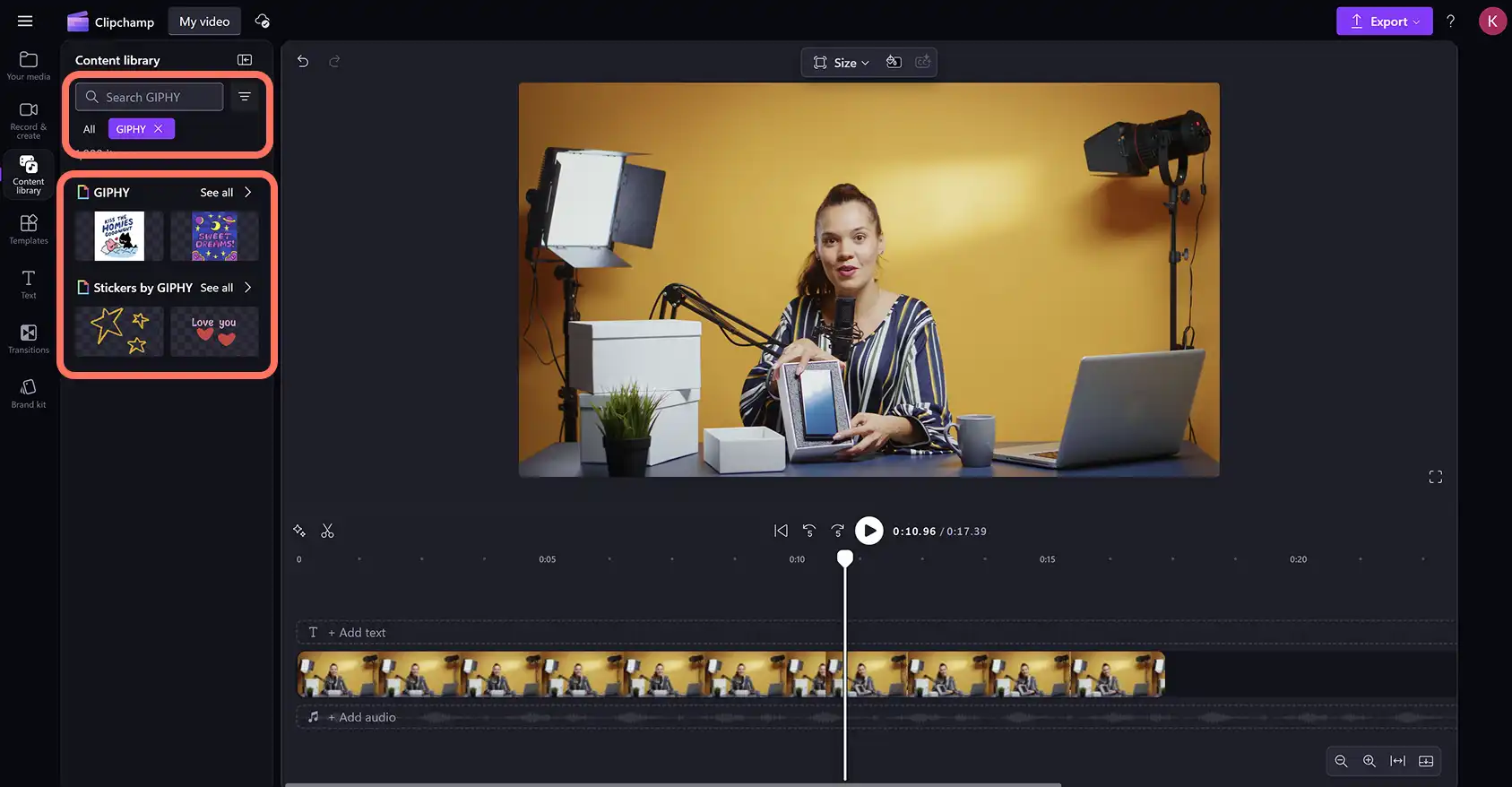Open the Export dropdown button
The image size is (1512, 787).
coord(1384,22)
